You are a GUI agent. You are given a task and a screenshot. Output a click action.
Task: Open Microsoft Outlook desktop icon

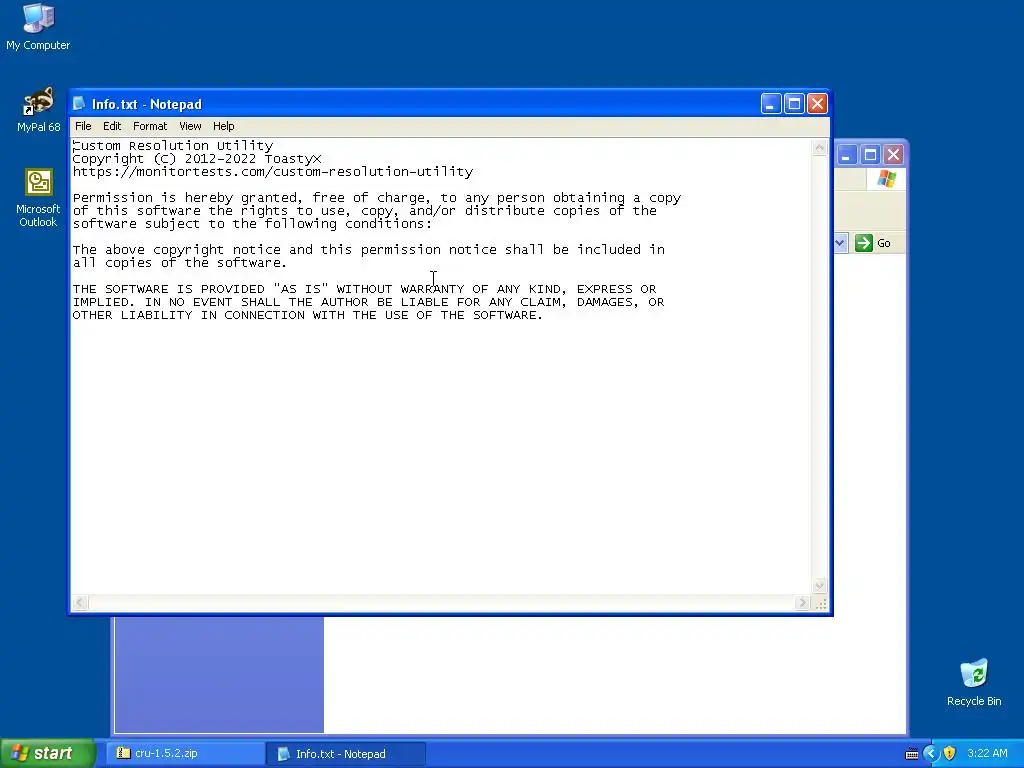(38, 198)
